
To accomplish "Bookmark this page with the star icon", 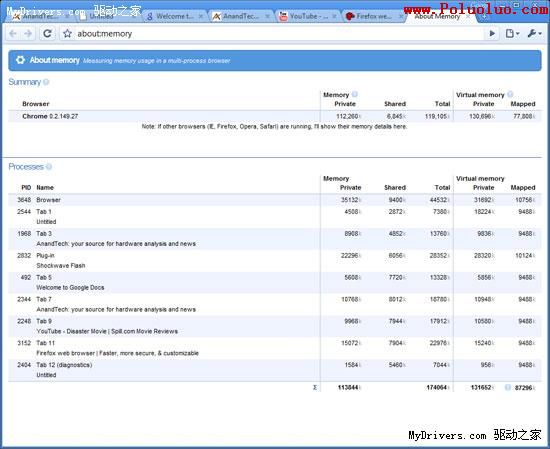I will click(67, 34).
